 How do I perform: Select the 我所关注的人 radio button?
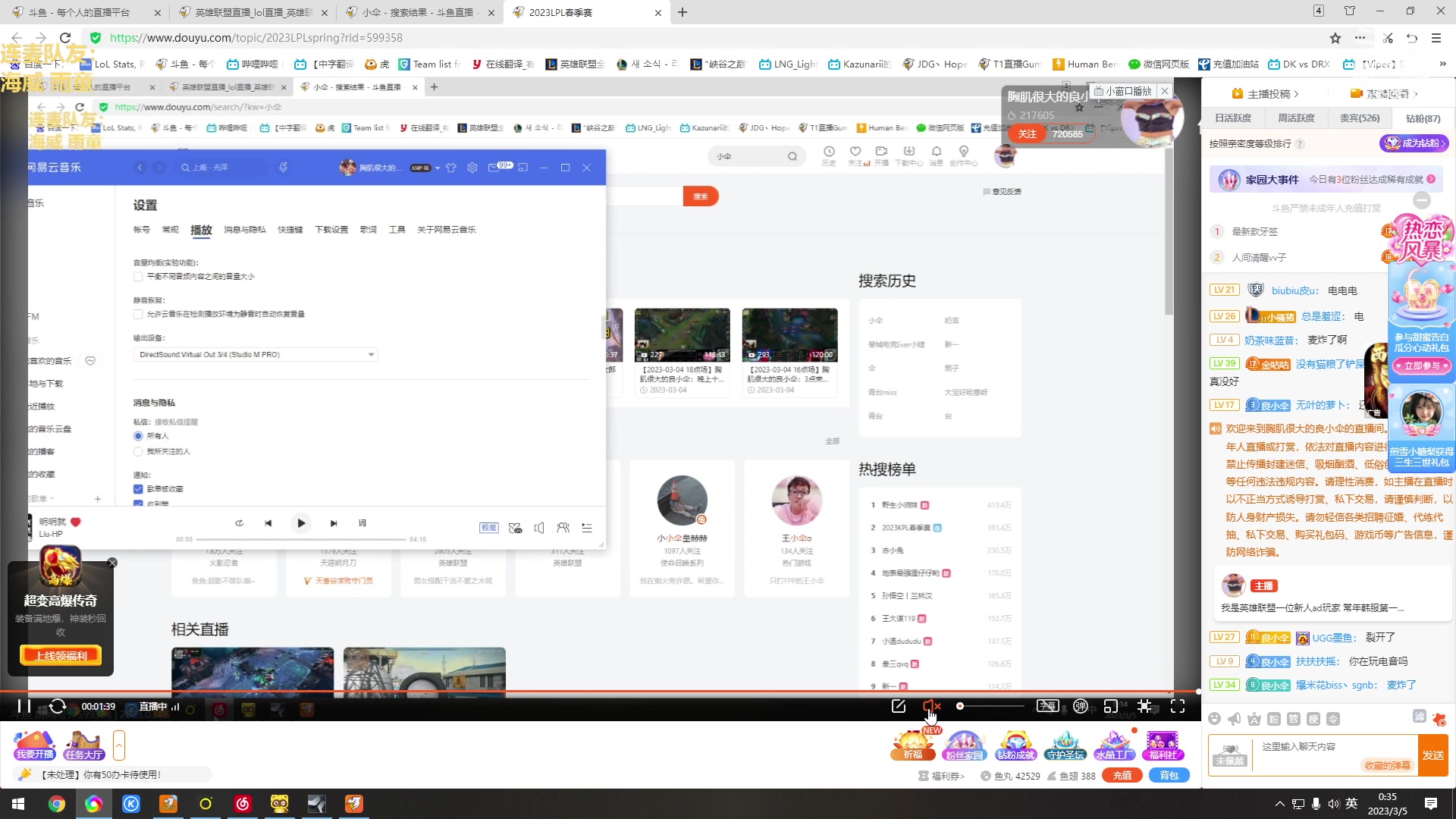click(138, 452)
